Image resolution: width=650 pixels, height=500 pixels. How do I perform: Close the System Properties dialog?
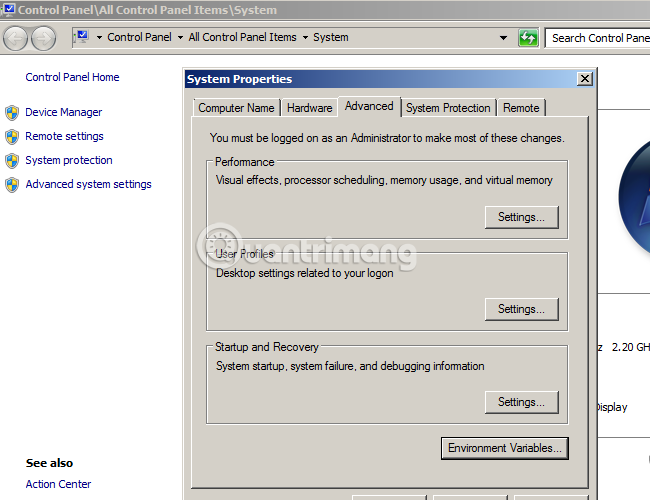pos(585,79)
